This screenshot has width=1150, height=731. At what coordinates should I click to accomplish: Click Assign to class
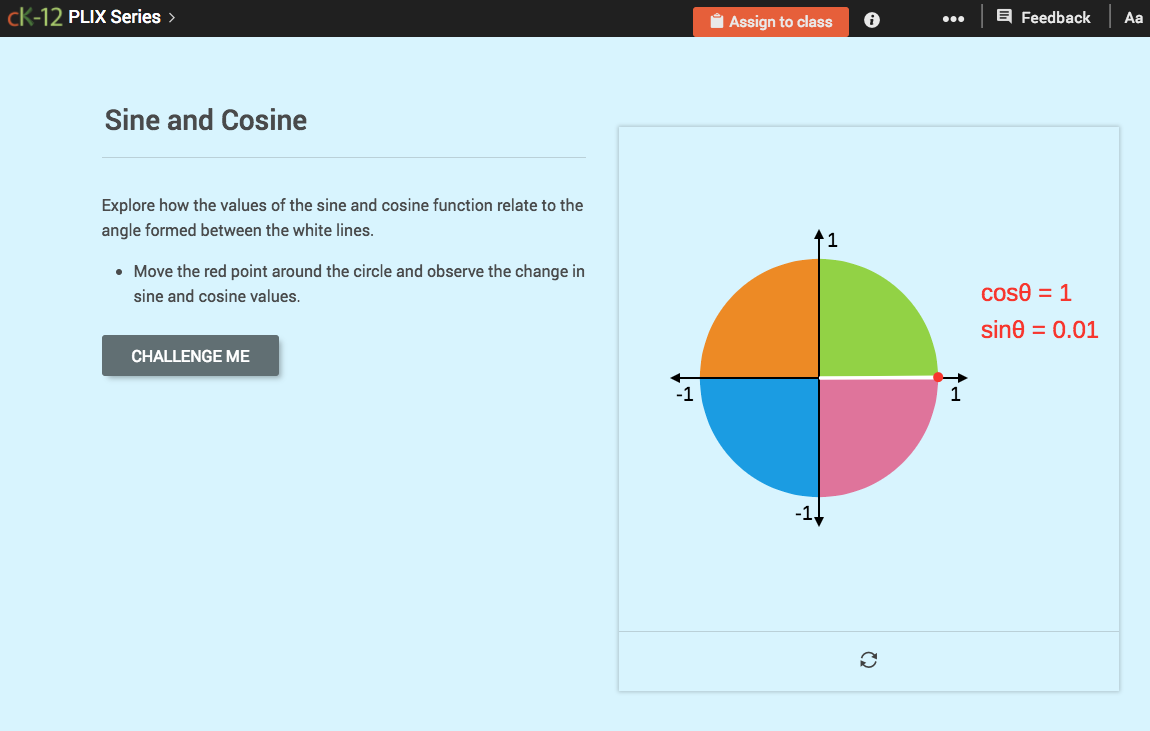tap(770, 21)
